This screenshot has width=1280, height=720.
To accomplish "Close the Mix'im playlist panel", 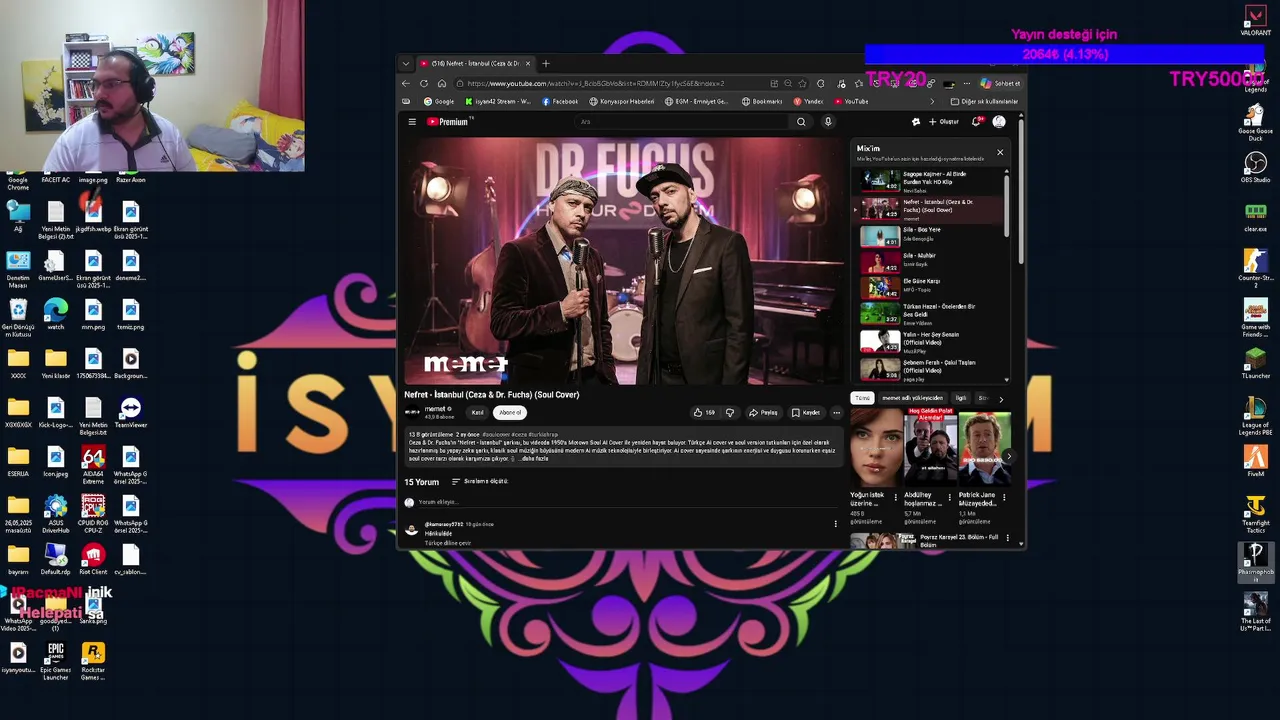I will pyautogui.click(x=1000, y=152).
